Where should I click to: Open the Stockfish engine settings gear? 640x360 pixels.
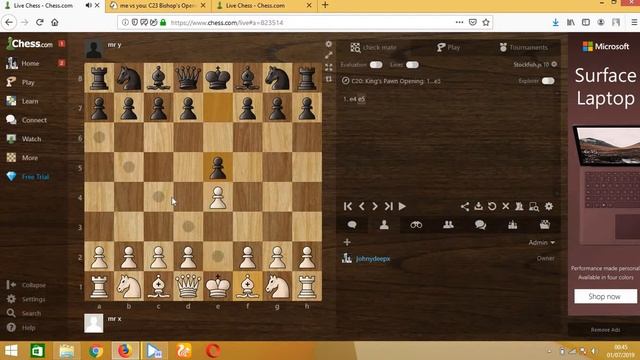click(x=554, y=64)
